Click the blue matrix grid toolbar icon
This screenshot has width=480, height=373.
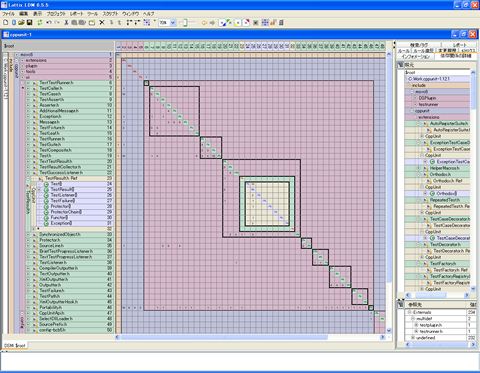tap(265, 22)
